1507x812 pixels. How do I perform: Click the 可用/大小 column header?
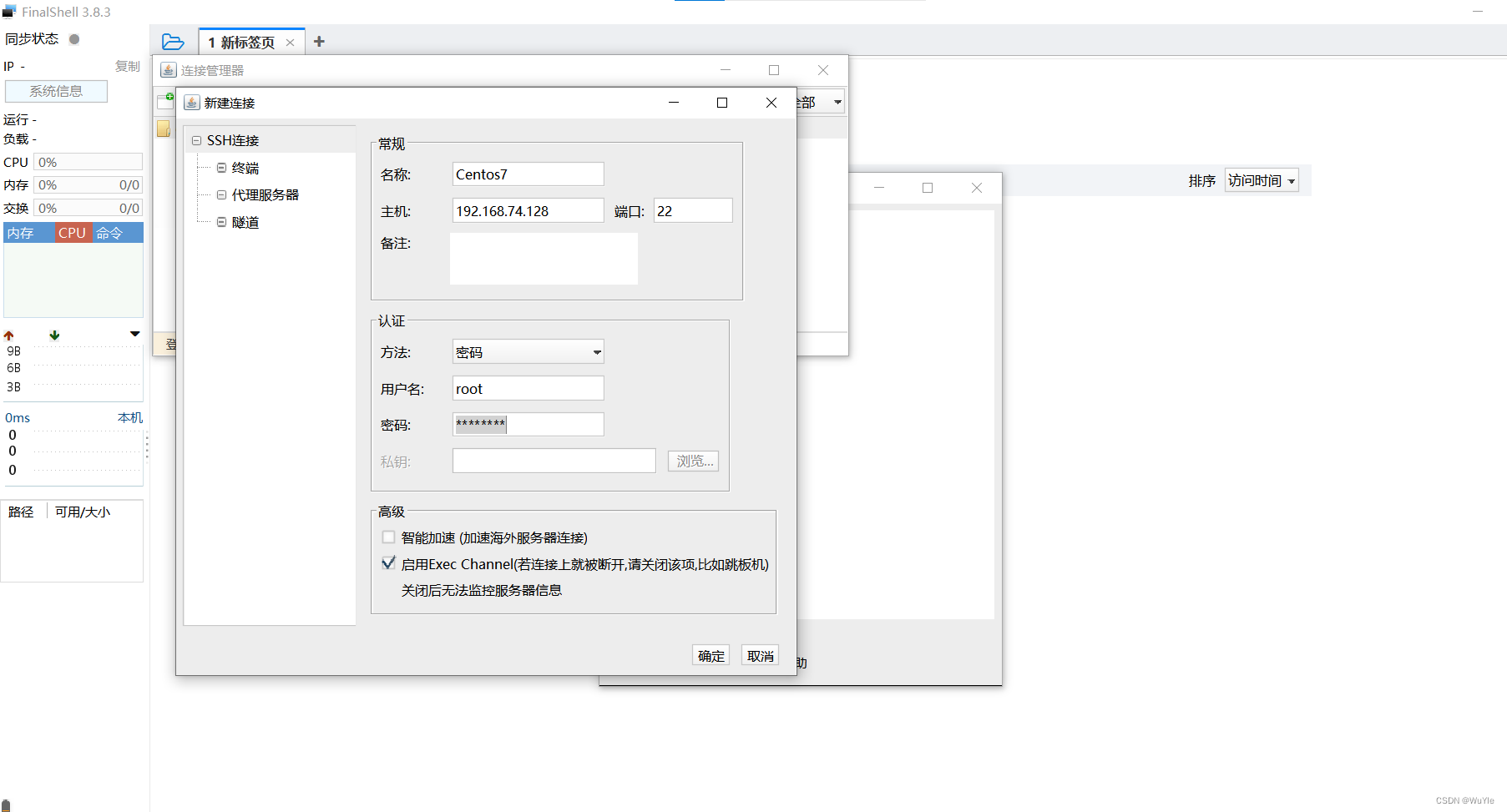(x=83, y=512)
